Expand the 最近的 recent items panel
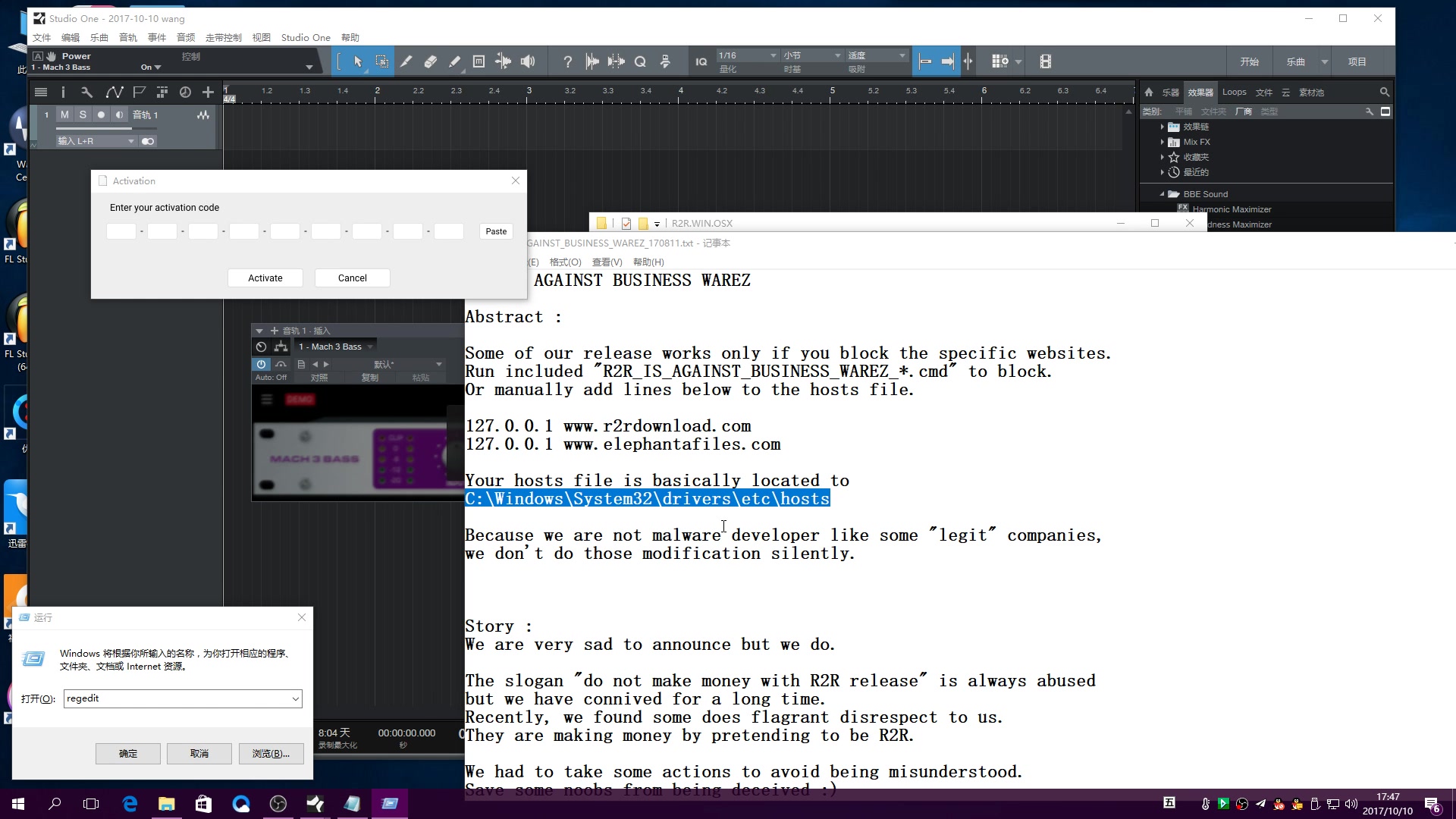Screen dimensions: 1456x819 click(x=1162, y=172)
